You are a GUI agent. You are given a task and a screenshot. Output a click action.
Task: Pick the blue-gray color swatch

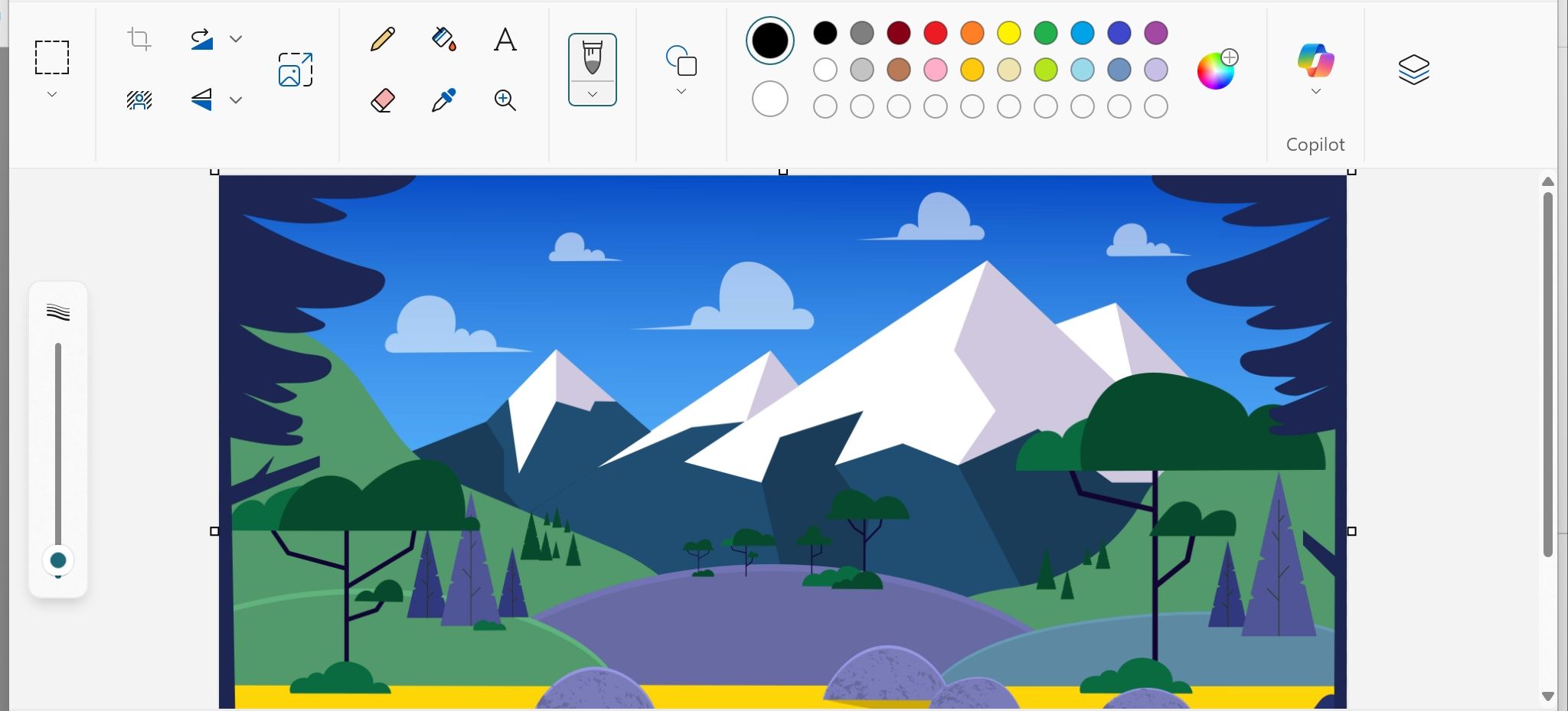[1119, 70]
